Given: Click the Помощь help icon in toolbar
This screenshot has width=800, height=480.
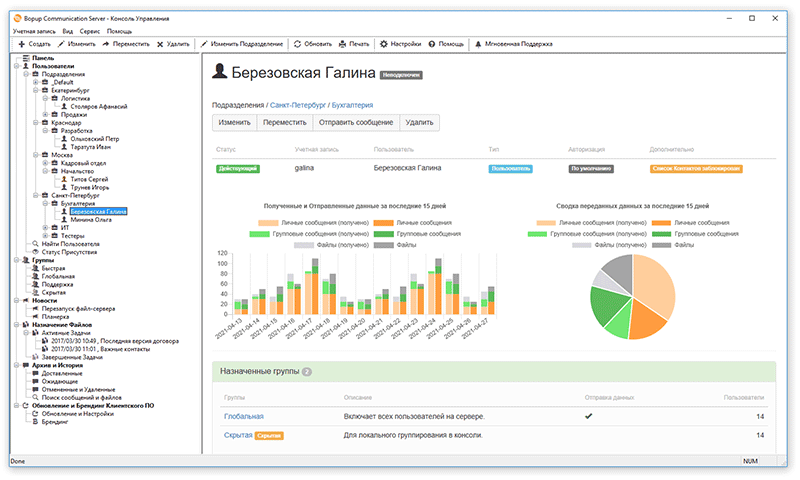Looking at the screenshot, I should click(x=431, y=44).
